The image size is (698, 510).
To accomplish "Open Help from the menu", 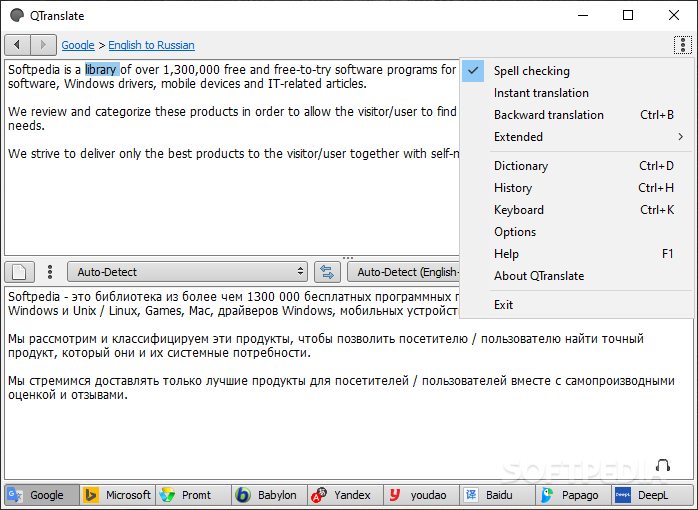I will point(577,254).
